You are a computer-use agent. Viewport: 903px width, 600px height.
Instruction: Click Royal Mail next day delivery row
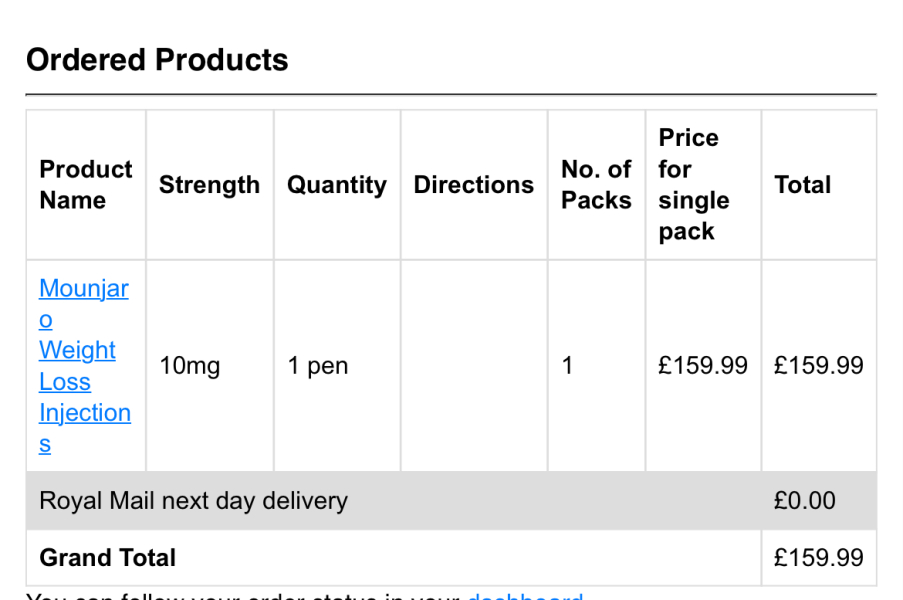(193, 501)
